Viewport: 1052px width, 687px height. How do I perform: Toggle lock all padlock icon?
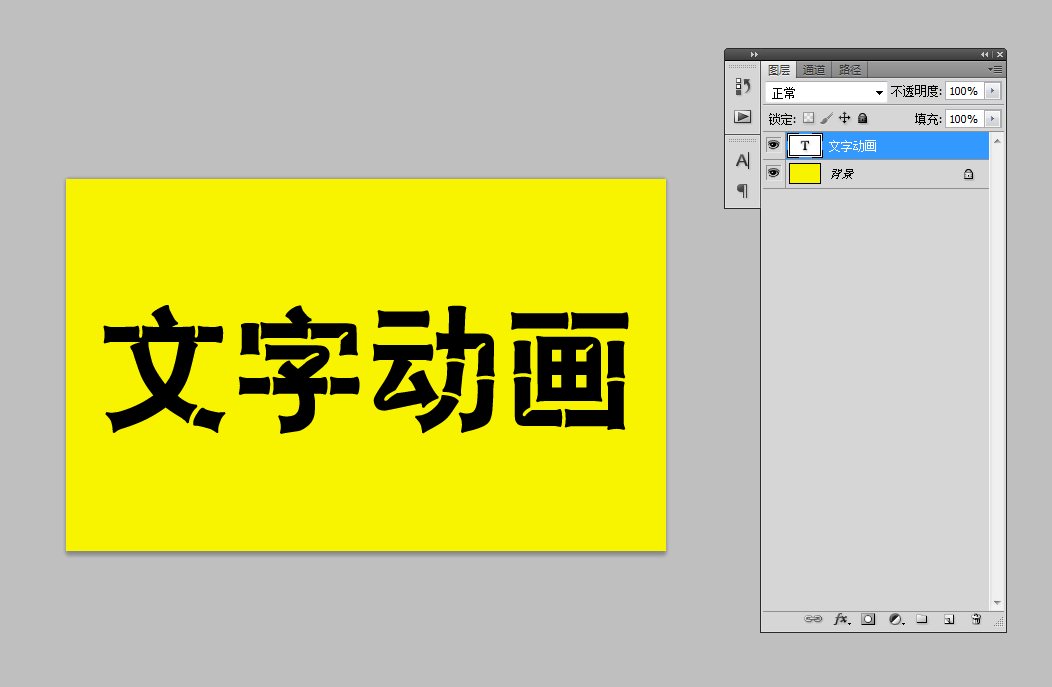(x=863, y=118)
